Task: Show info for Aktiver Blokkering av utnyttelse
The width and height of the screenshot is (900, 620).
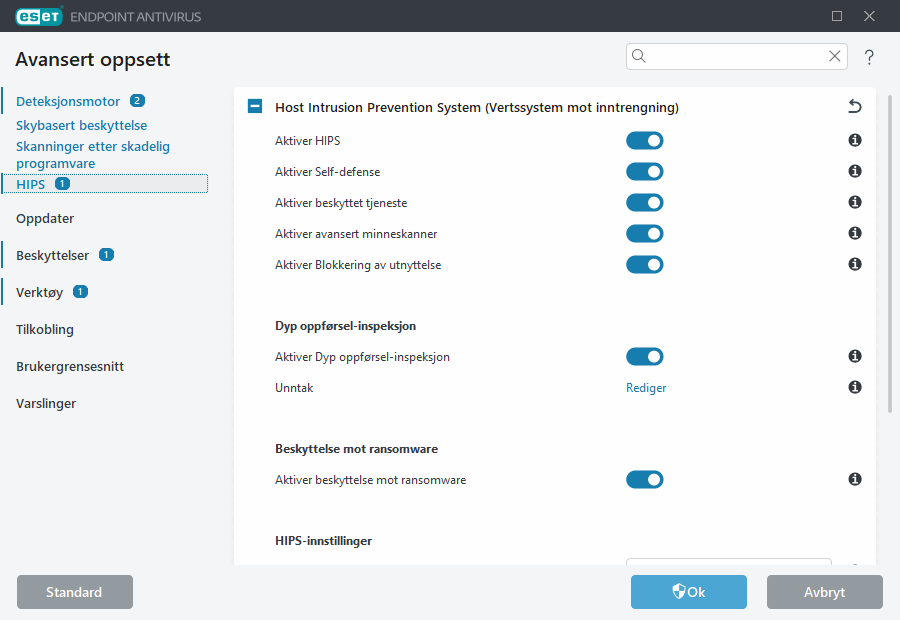Action: coord(855,264)
